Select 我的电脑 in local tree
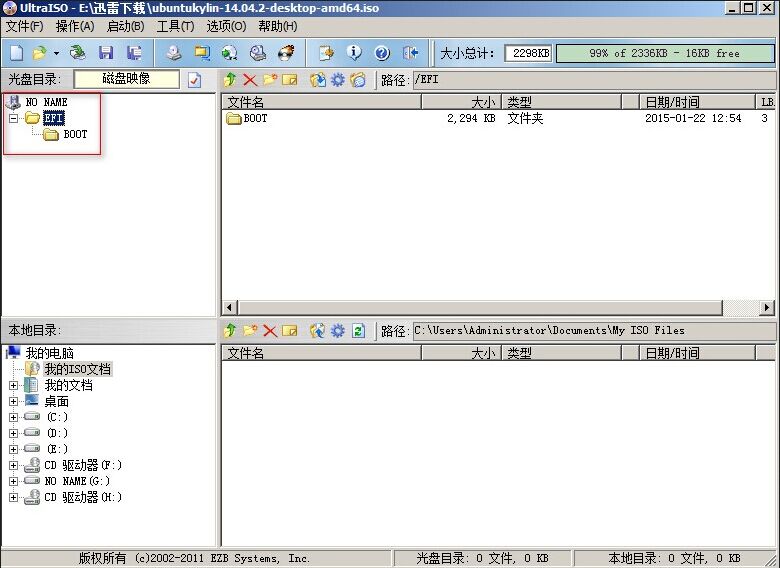Viewport: 780px width, 568px height. pyautogui.click(x=49, y=353)
